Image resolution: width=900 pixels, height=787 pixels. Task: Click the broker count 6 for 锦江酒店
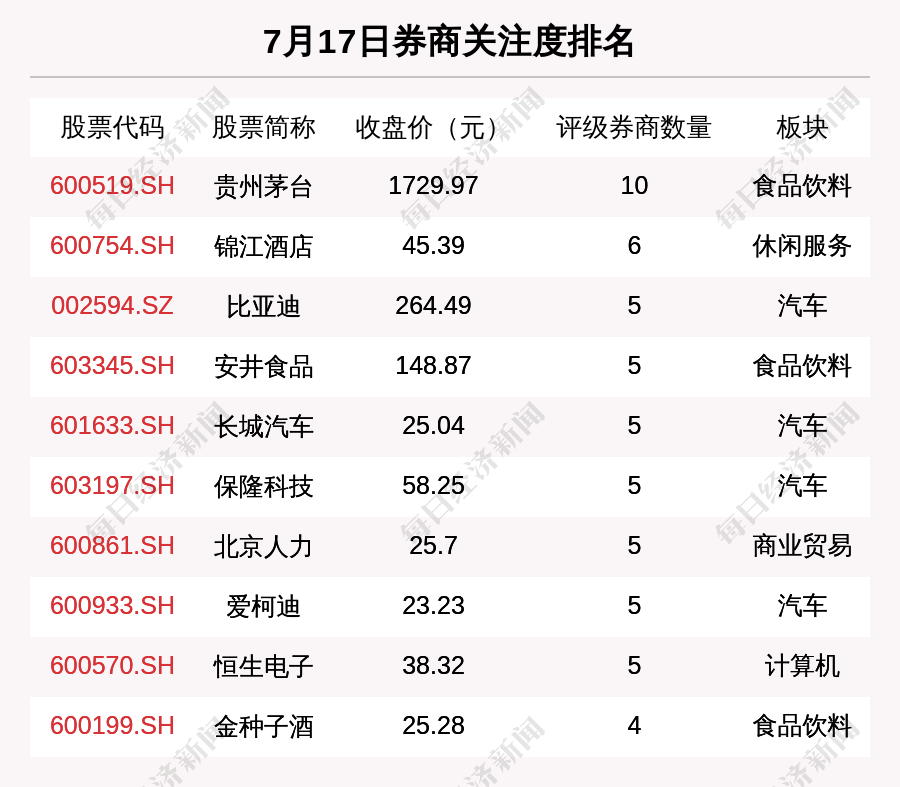click(634, 246)
